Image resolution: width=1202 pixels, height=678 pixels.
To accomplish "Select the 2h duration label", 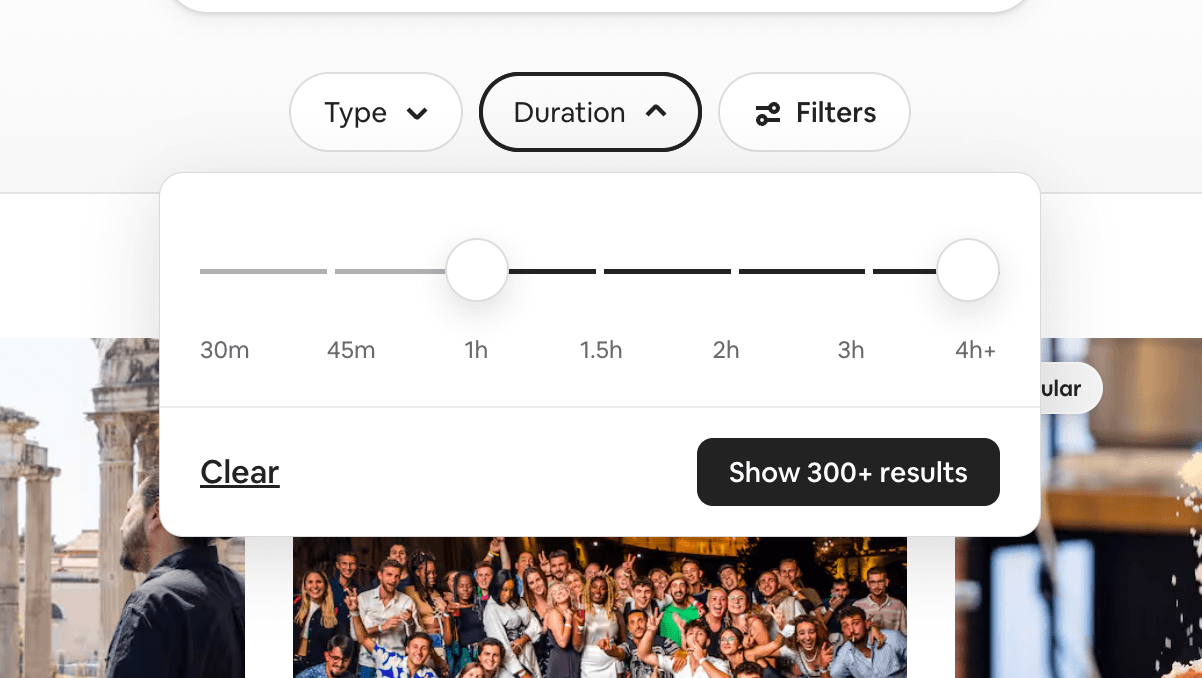I will tap(726, 350).
